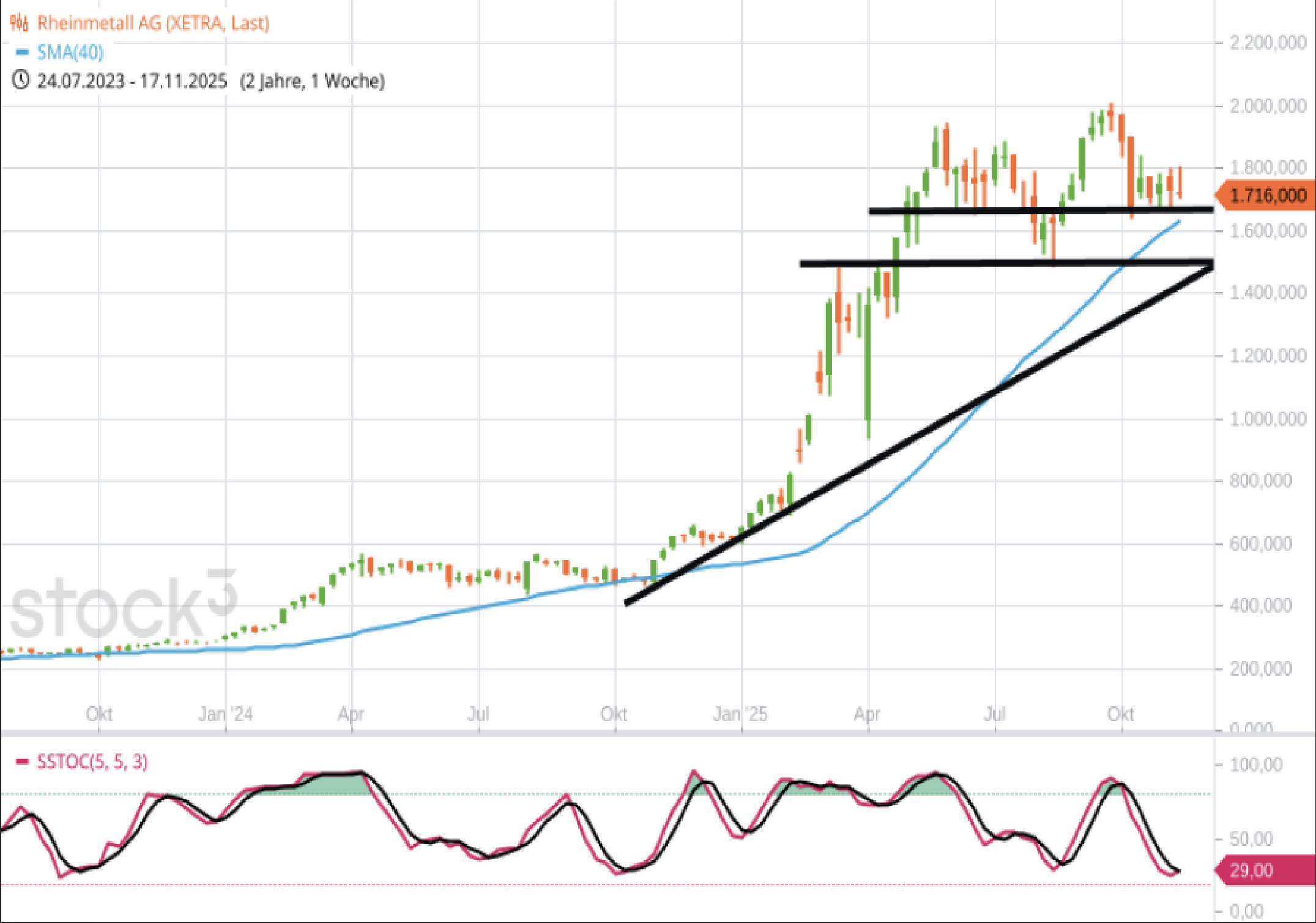Click the 1.000,000 price axis label
1316x923 pixels.
pyautogui.click(x=1268, y=419)
